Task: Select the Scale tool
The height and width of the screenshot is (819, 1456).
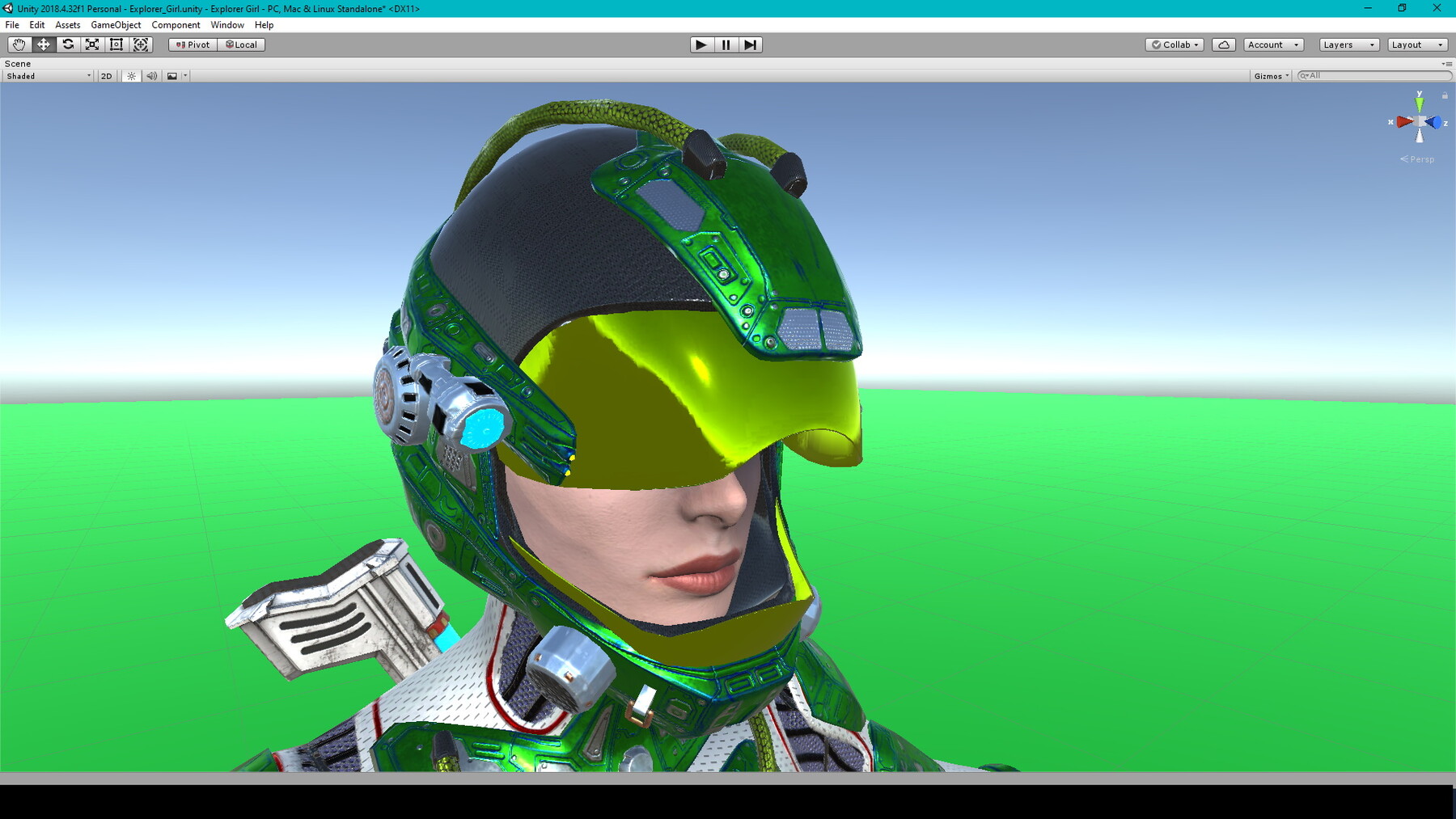Action: pos(92,44)
